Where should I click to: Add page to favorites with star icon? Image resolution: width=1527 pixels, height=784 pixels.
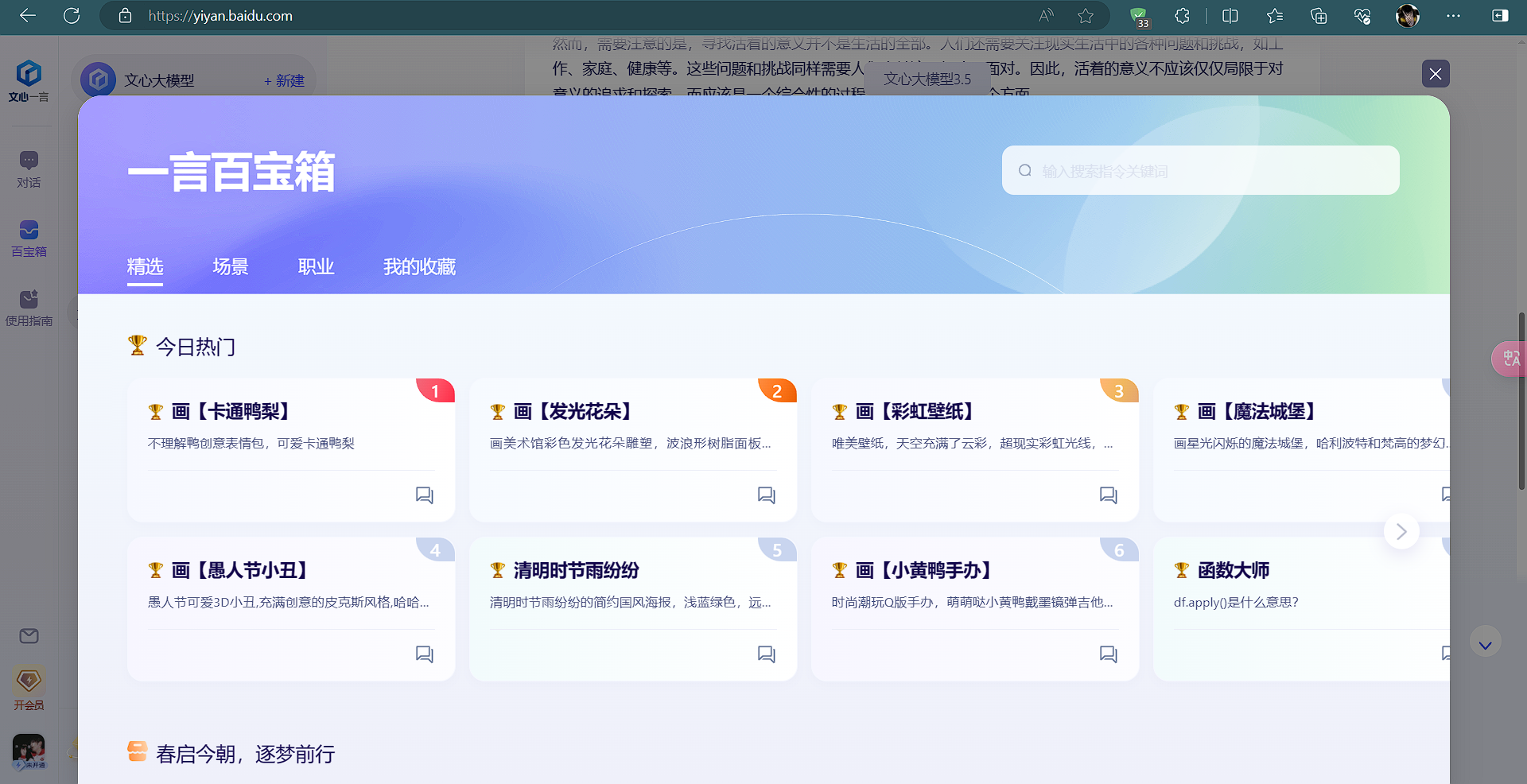1086,16
